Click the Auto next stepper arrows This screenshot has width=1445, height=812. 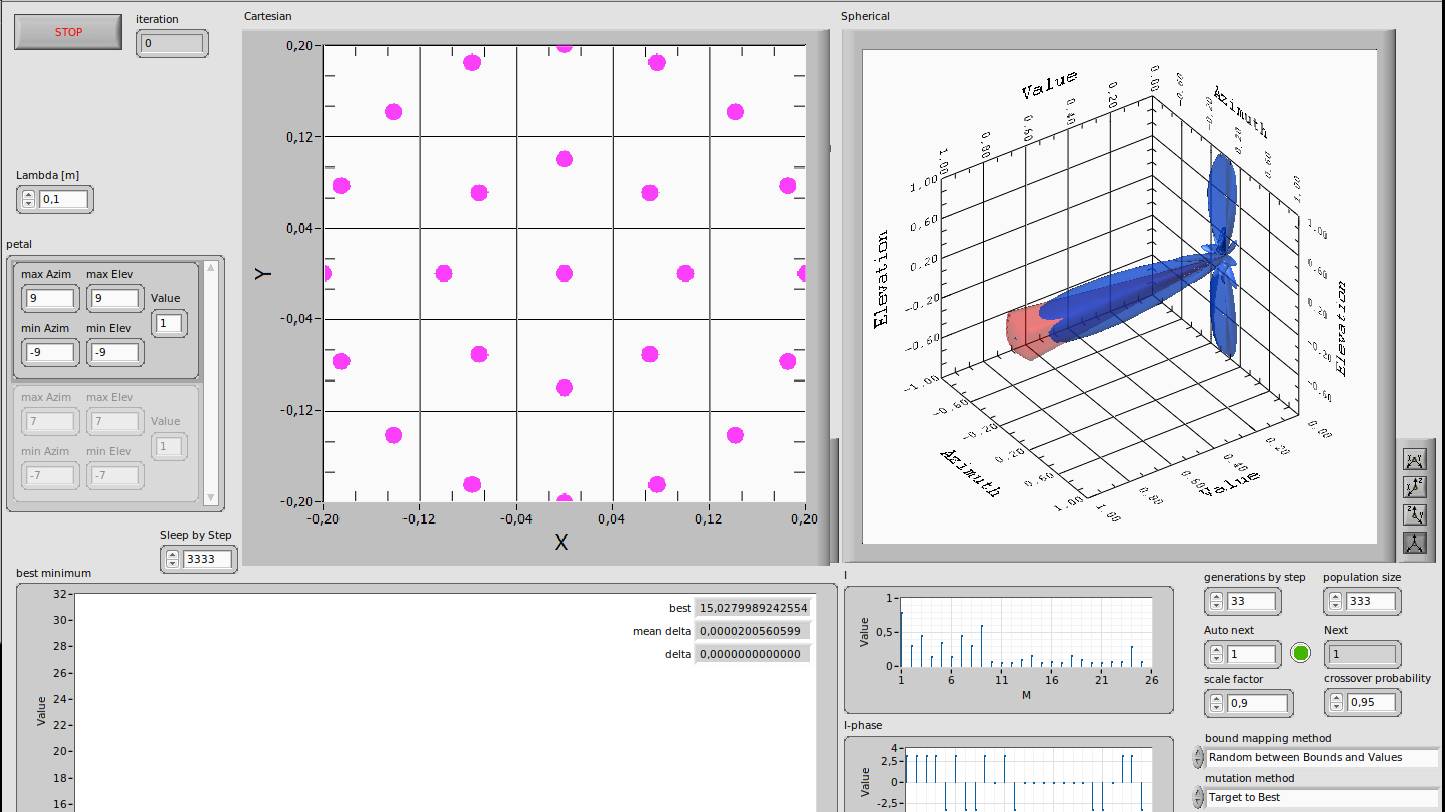coord(1216,654)
